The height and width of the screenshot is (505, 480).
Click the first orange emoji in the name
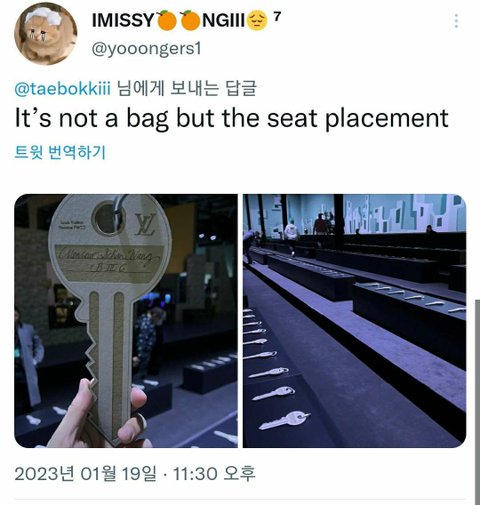166,20
